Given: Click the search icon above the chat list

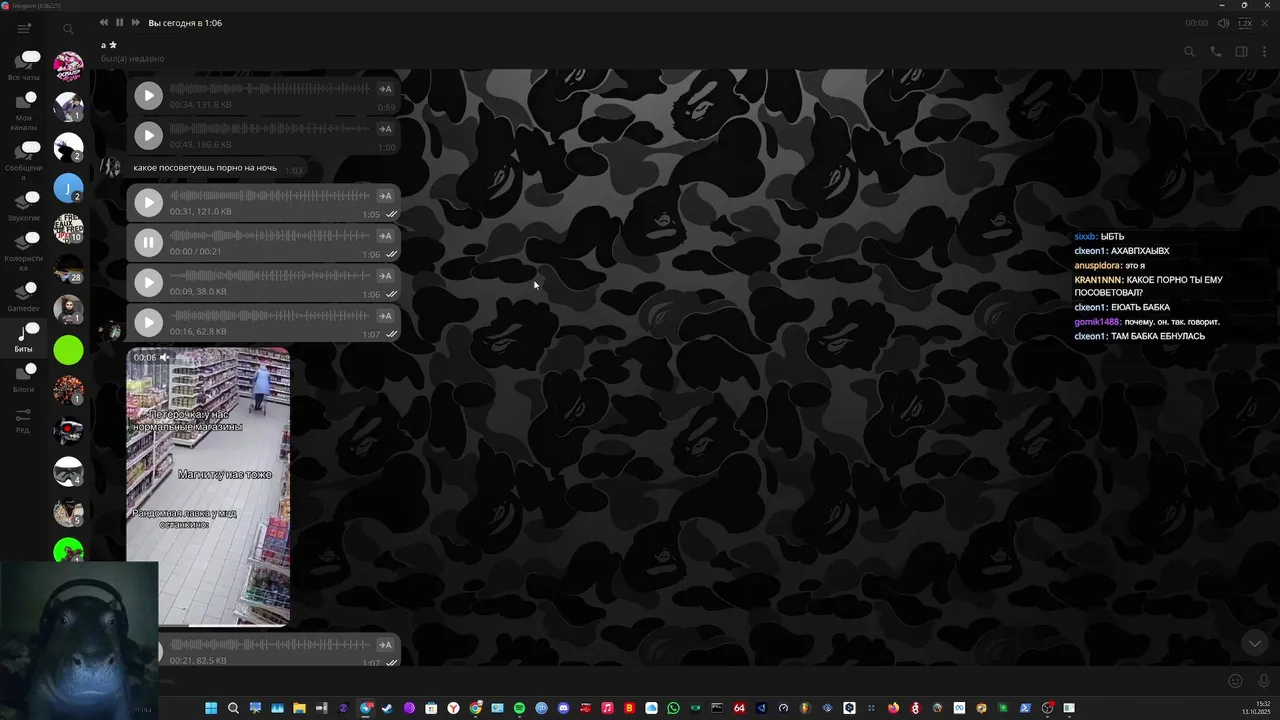Looking at the screenshot, I should [68, 29].
